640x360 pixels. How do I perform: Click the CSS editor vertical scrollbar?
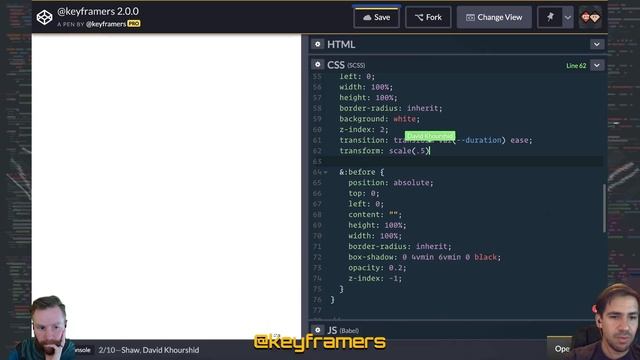[x=604, y=208]
